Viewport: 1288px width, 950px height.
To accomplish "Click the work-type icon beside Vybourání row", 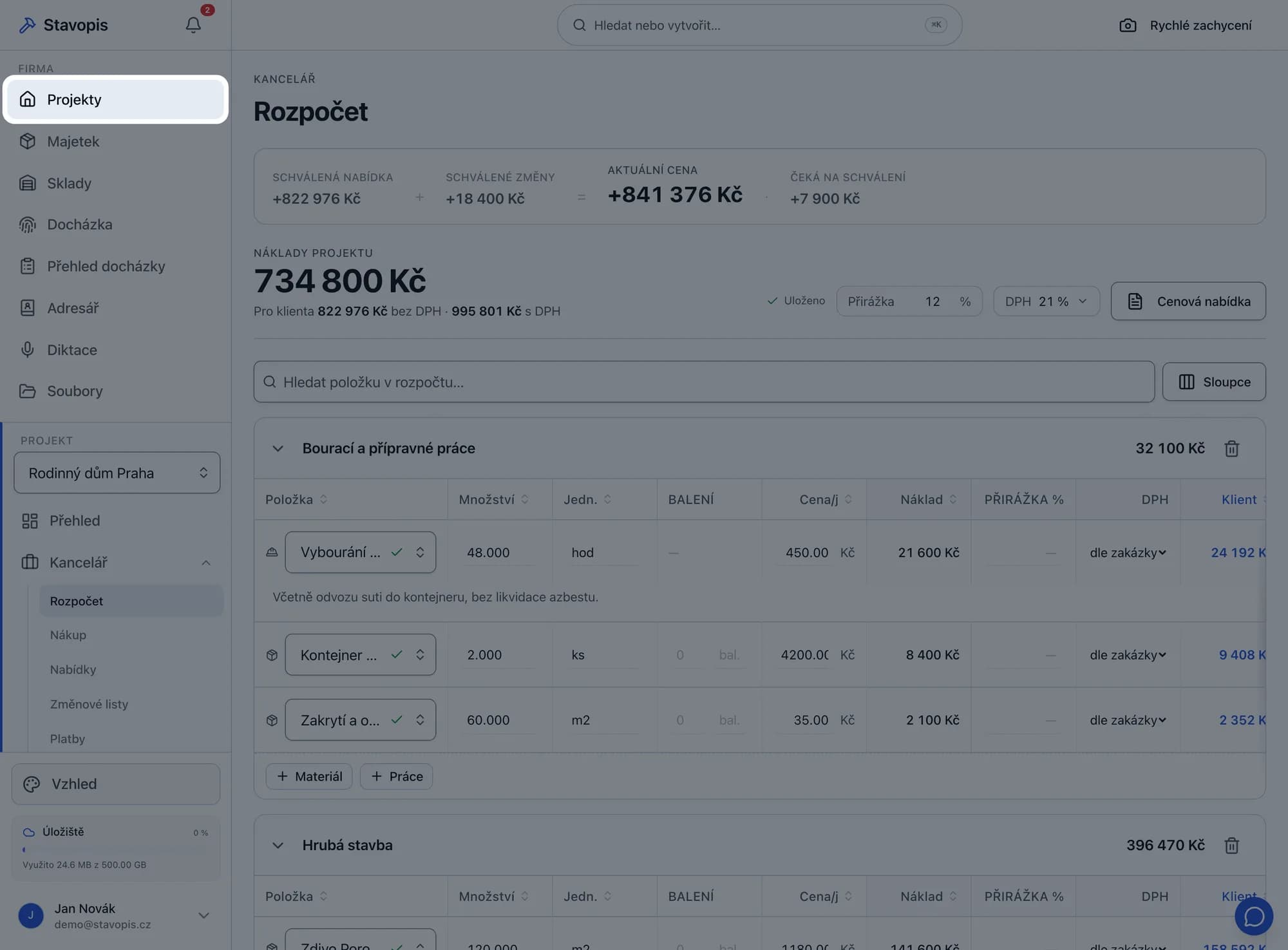I will point(272,552).
